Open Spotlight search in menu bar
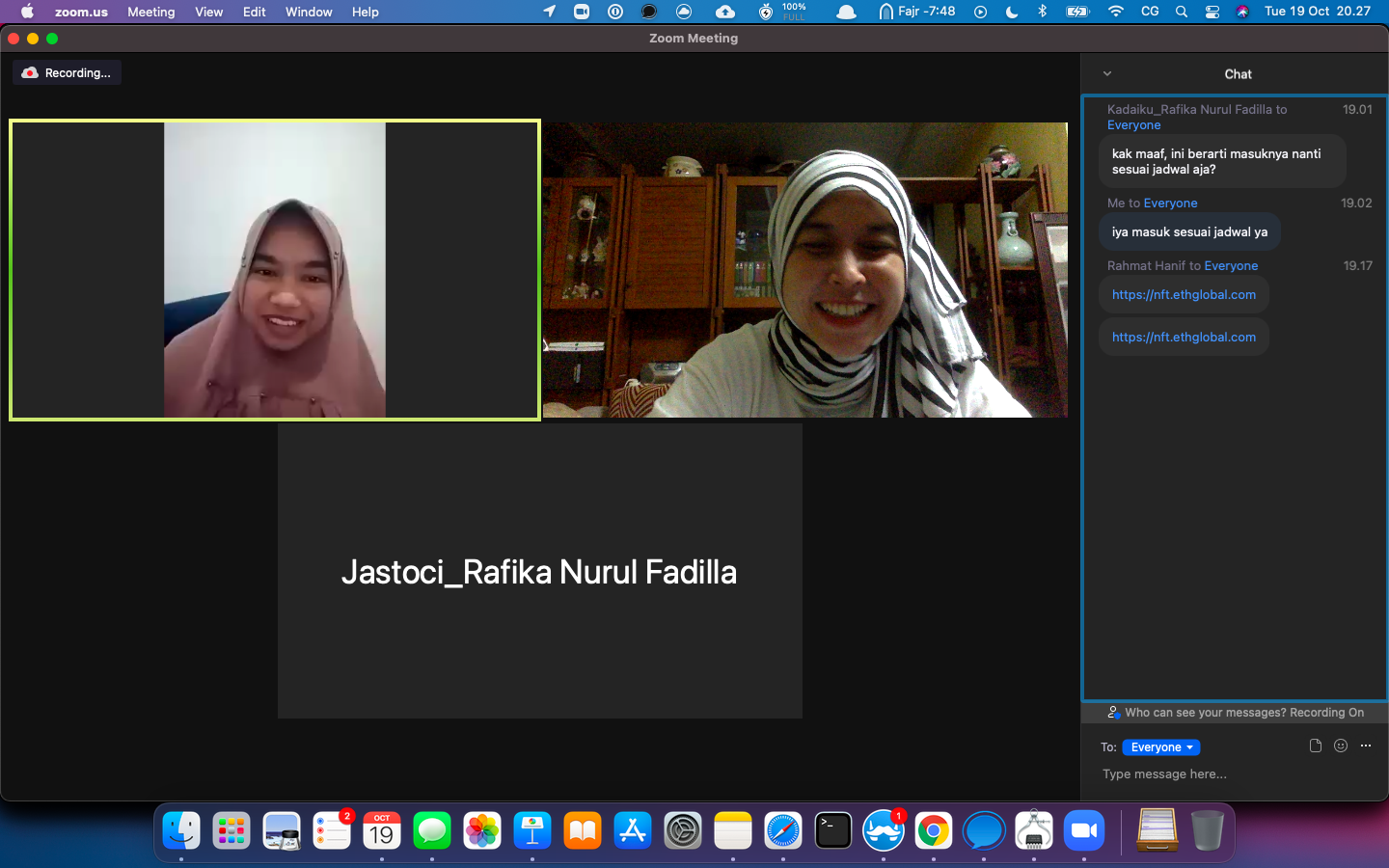Screen dimensions: 1389x868 [1182, 12]
